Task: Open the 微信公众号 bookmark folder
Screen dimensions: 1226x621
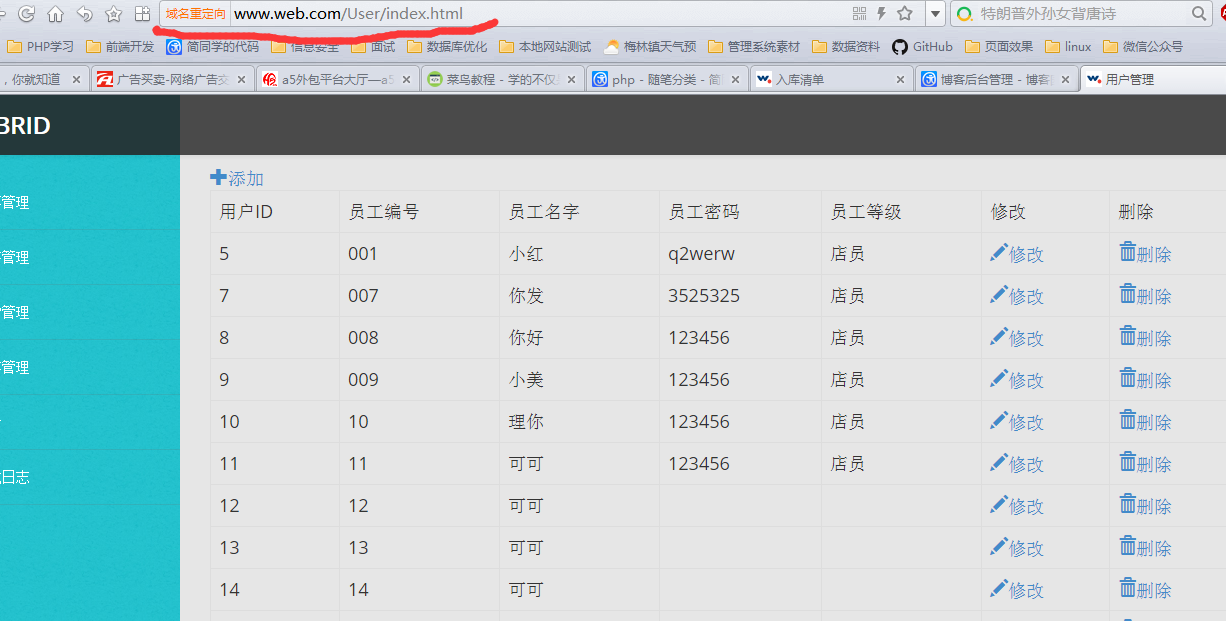Action: (x=1143, y=46)
